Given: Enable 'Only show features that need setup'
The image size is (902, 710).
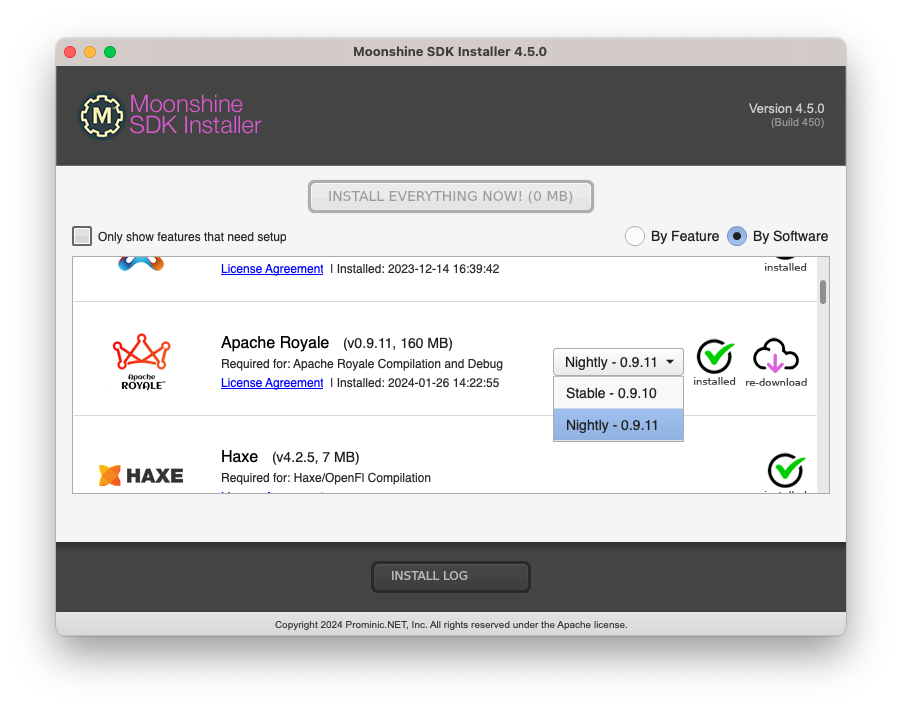Looking at the screenshot, I should [81, 236].
